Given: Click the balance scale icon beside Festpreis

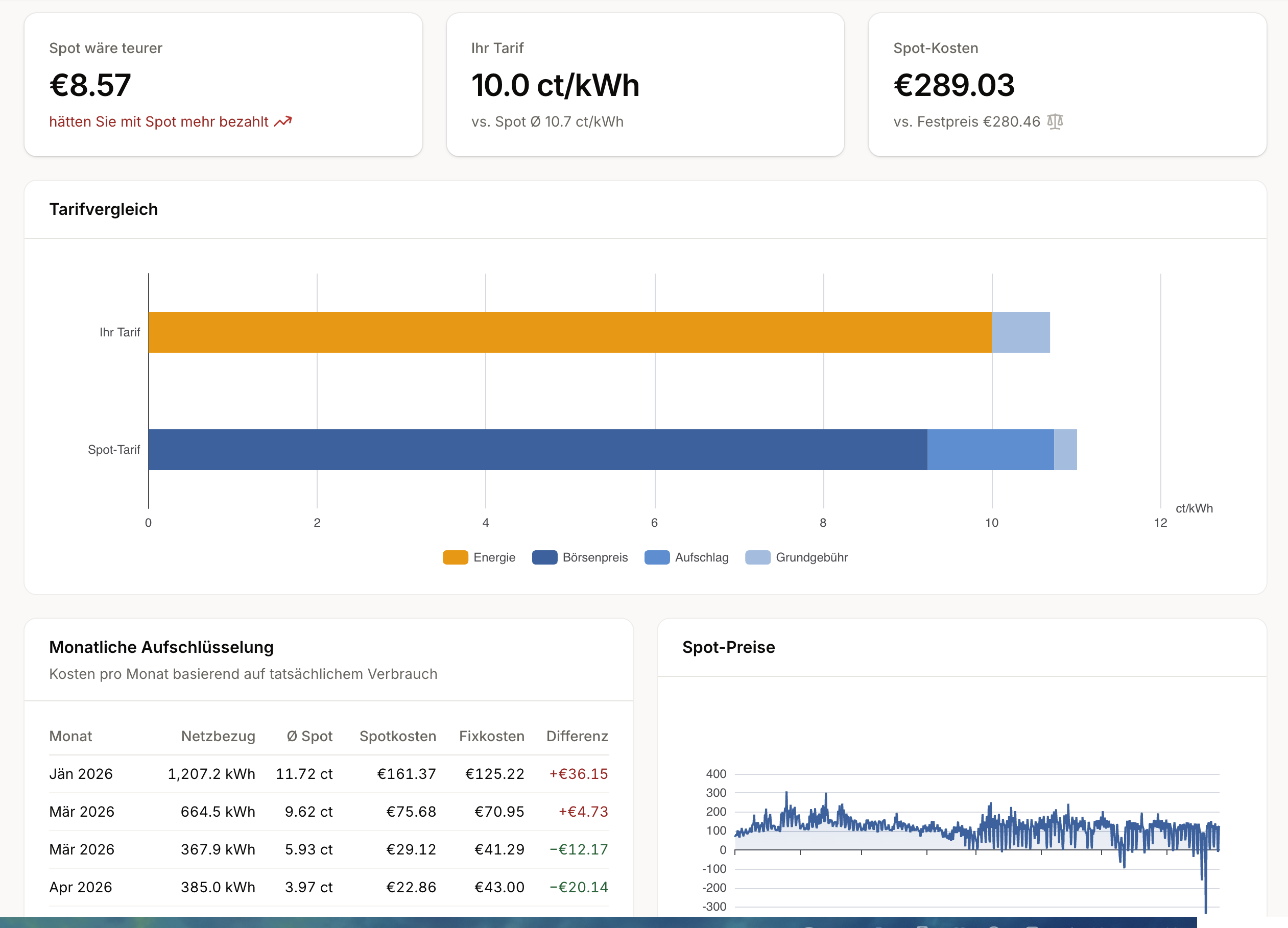Looking at the screenshot, I should pyautogui.click(x=1055, y=121).
